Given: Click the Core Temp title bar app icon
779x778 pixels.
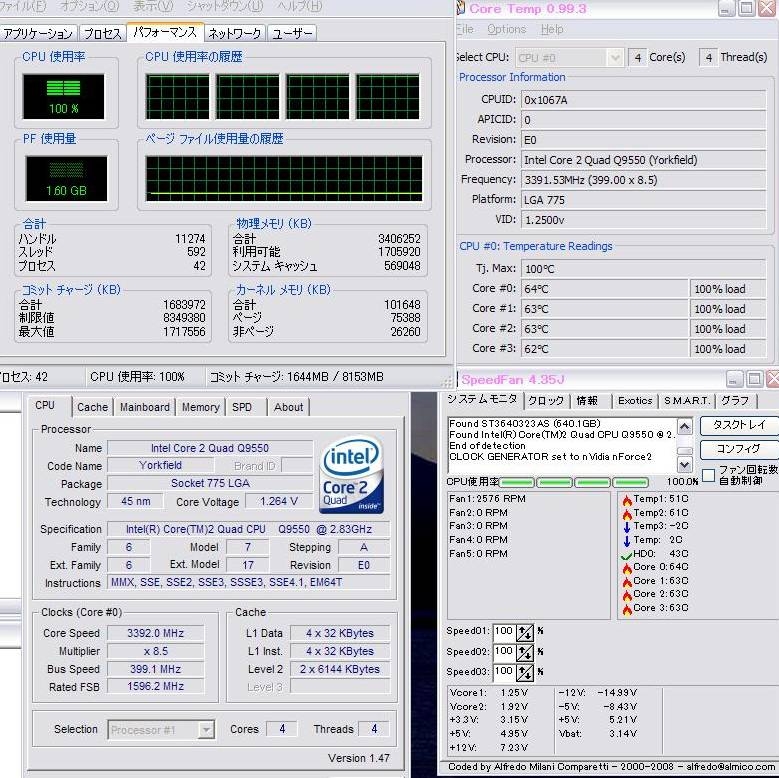Looking at the screenshot, I should coord(461,8).
